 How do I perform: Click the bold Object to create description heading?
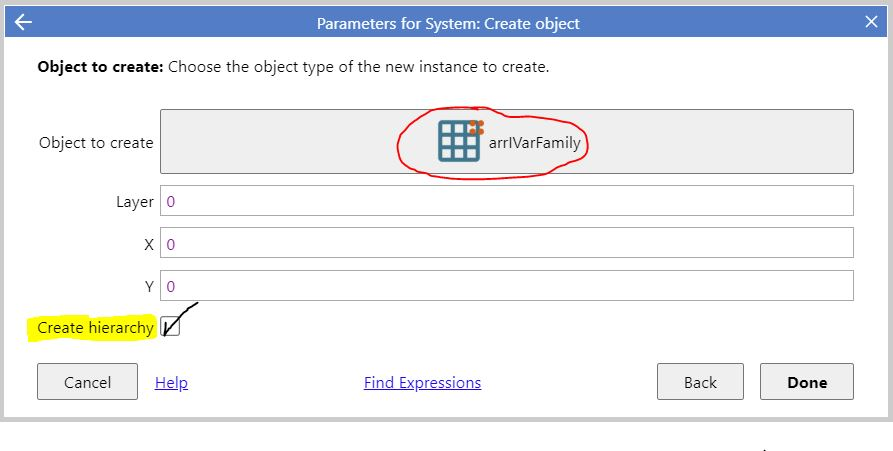100,67
